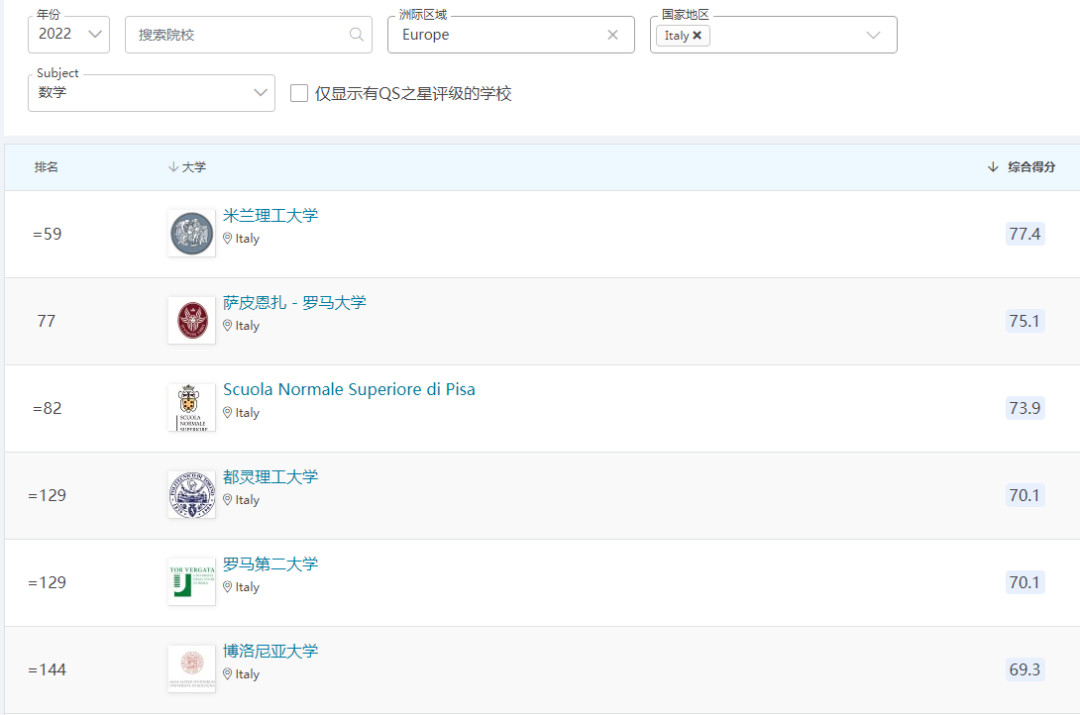Clear the Europe region selection
Screen dimensions: 1080x715
[612, 34]
